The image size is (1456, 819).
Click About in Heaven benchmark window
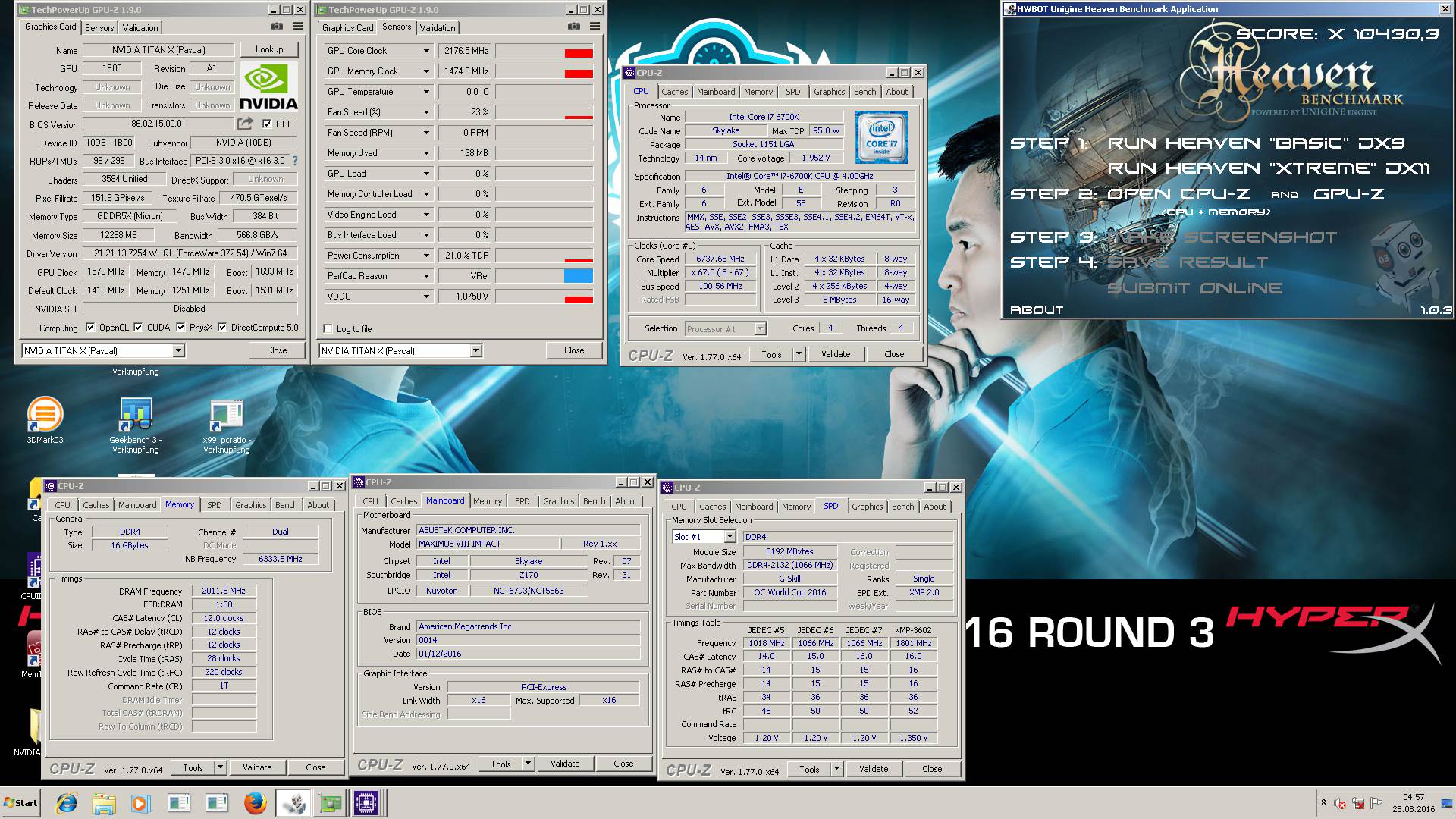tap(1037, 310)
